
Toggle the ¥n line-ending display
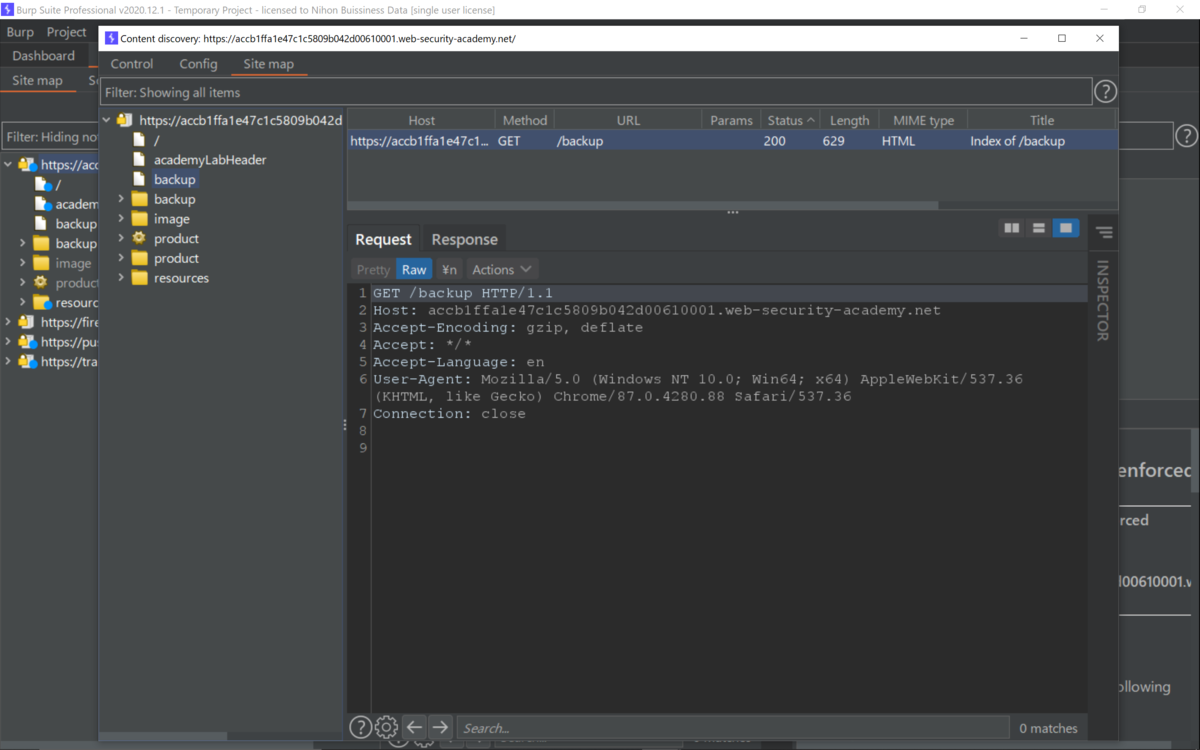(x=448, y=269)
